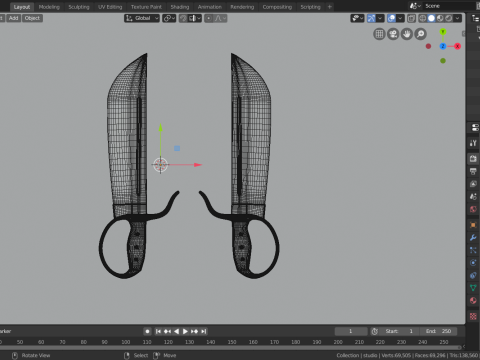The height and width of the screenshot is (360, 480).
Task: Open the pivot point dropdown
Action: (169, 18)
